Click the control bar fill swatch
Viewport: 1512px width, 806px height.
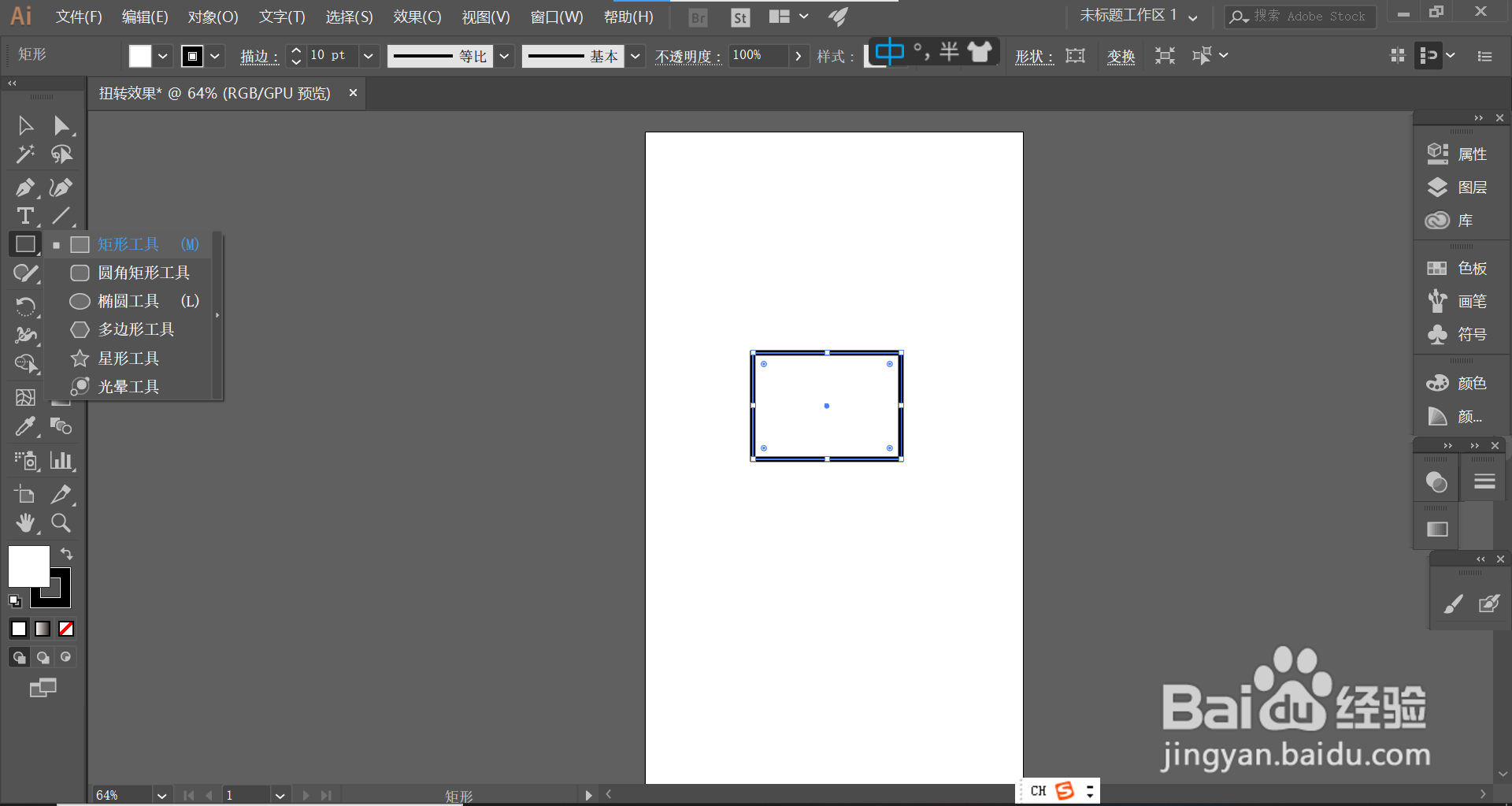pos(140,56)
